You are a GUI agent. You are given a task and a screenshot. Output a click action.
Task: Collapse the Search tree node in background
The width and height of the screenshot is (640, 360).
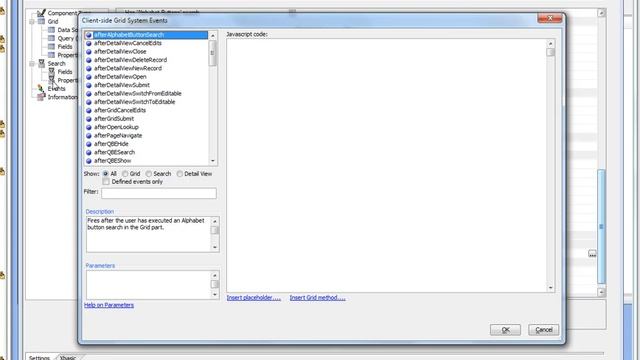tap(32, 63)
